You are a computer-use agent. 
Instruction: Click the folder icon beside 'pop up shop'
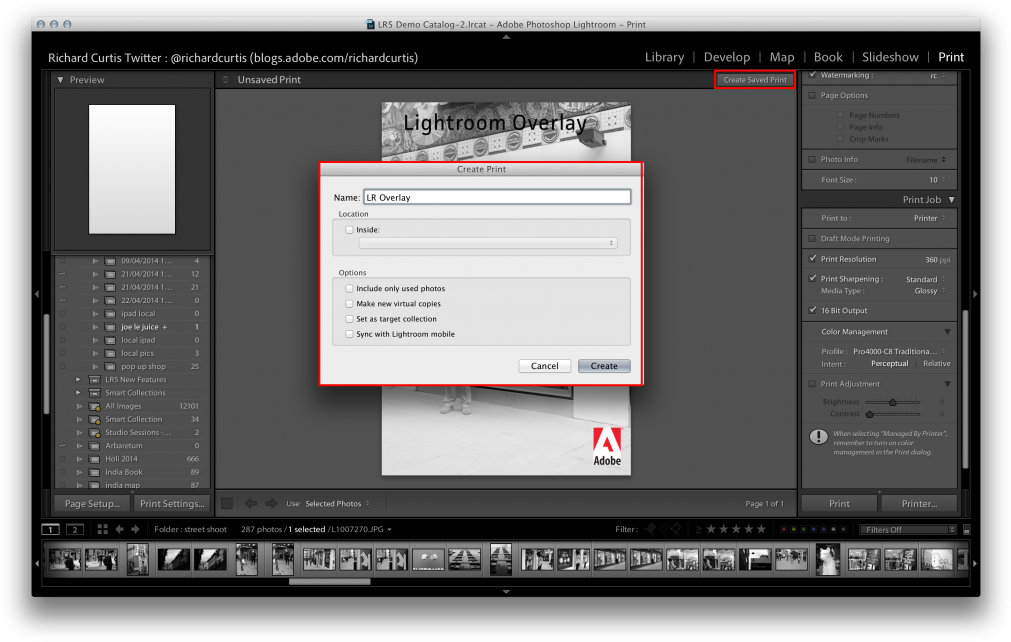(x=110, y=366)
